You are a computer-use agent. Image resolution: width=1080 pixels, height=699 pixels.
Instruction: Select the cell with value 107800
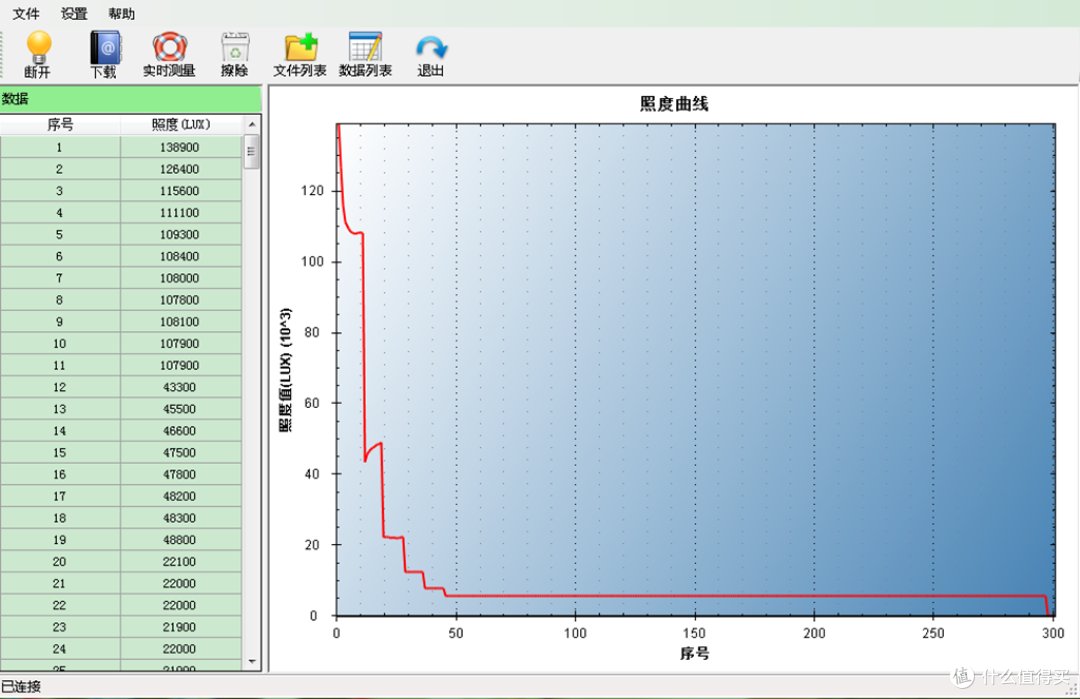point(180,300)
